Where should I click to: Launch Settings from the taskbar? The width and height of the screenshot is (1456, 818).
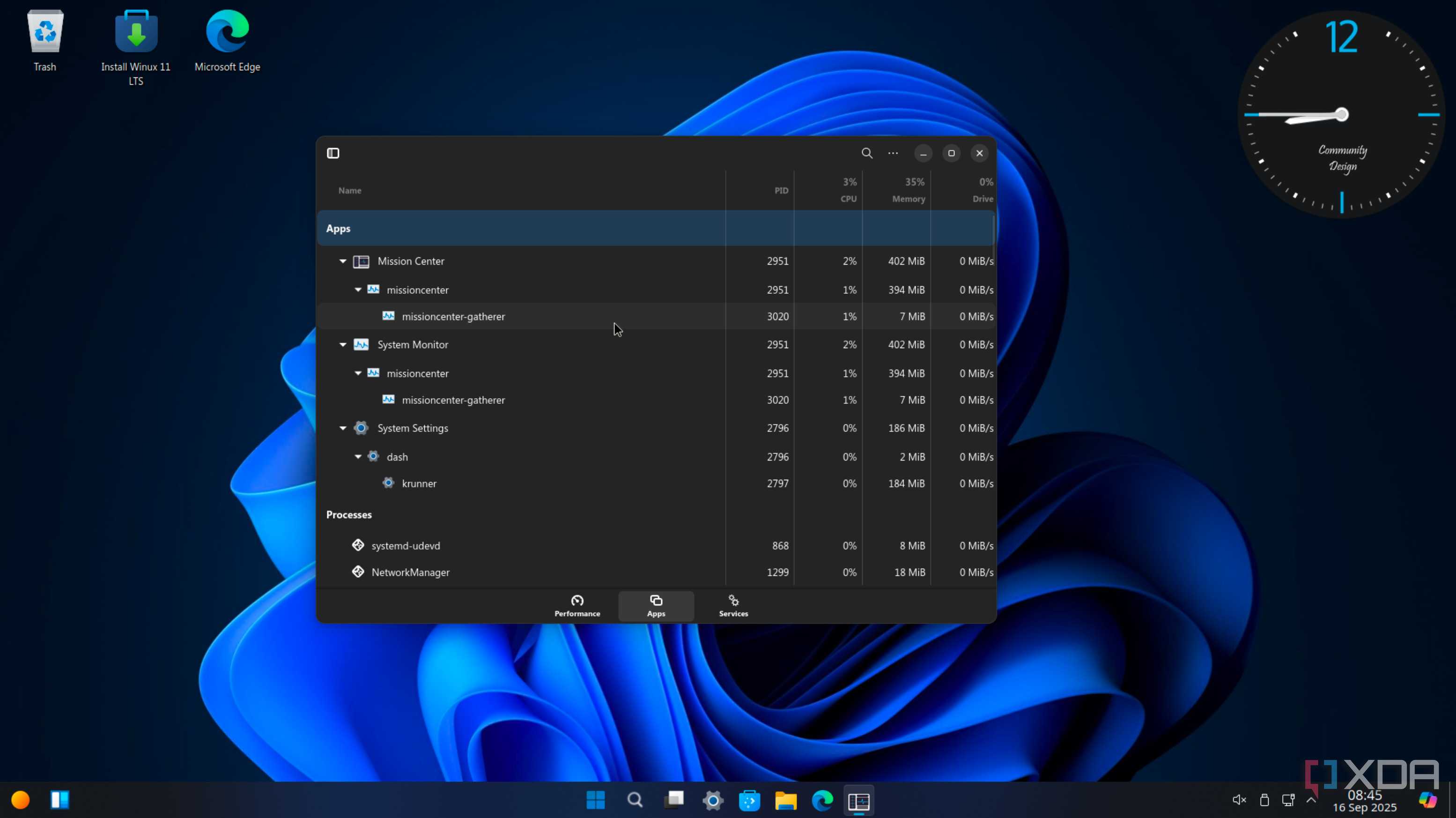click(x=713, y=800)
